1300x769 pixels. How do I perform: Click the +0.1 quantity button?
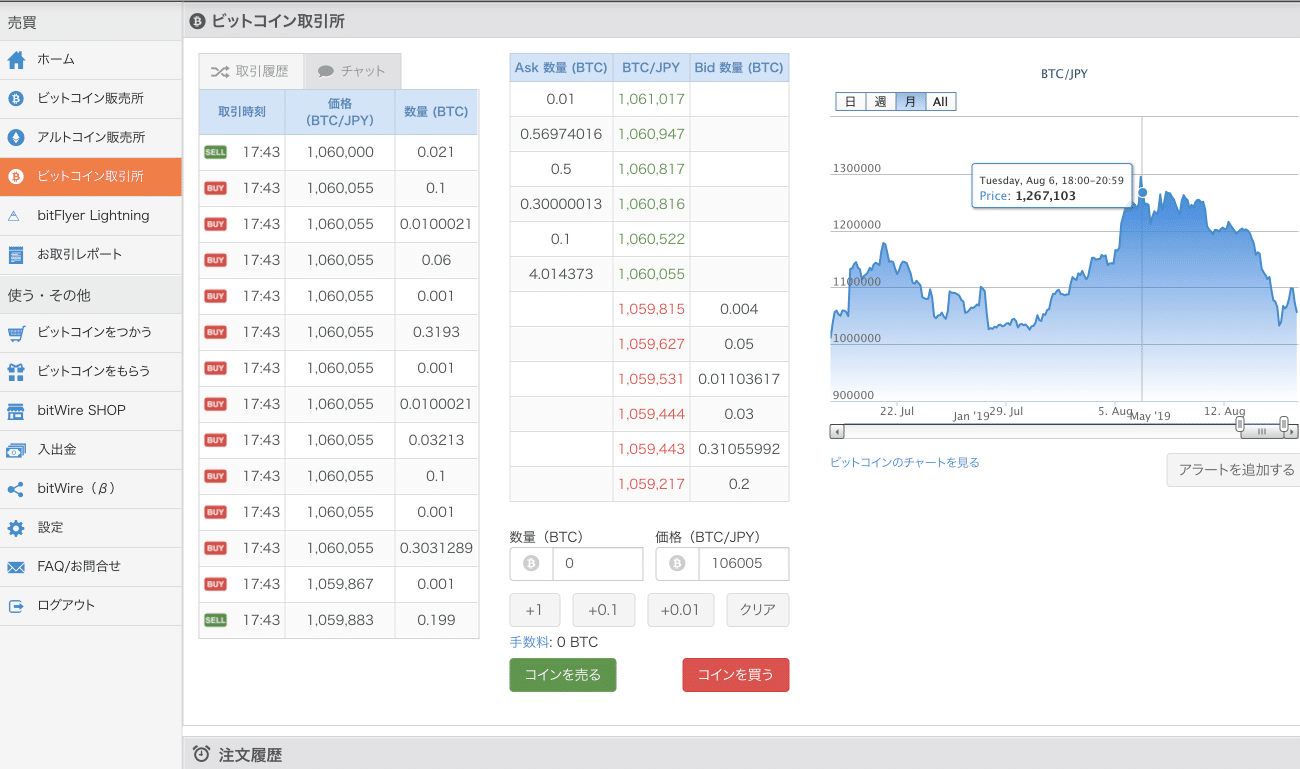coord(603,610)
